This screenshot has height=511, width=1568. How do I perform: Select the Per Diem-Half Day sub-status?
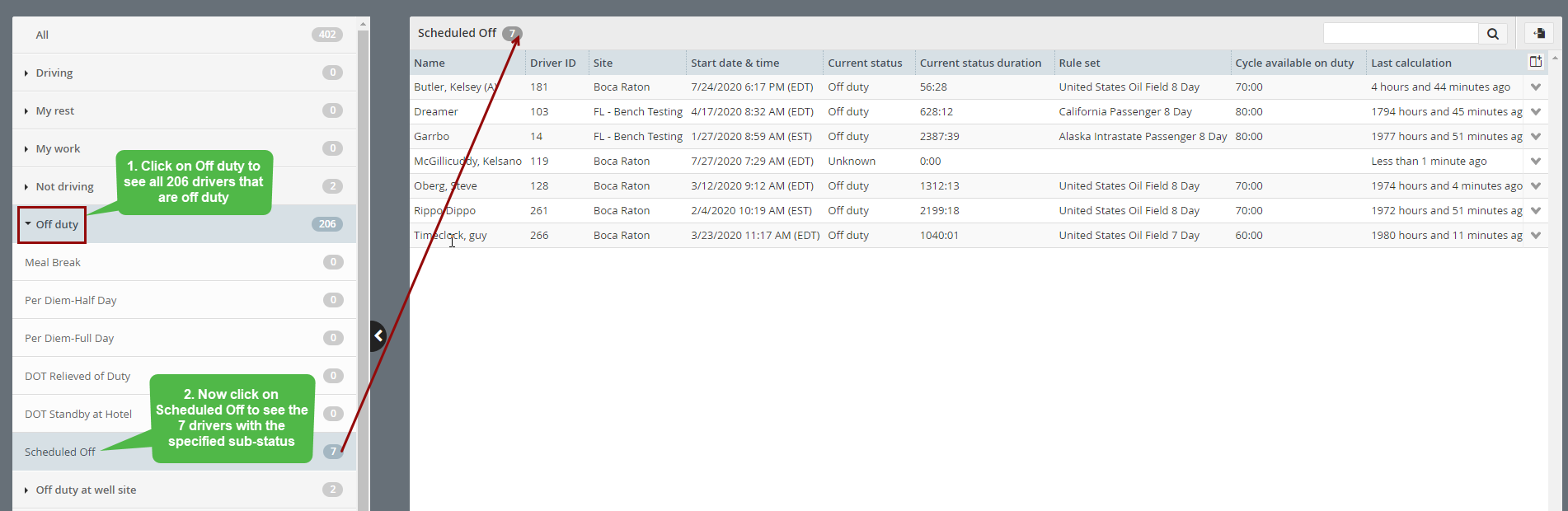(x=185, y=300)
